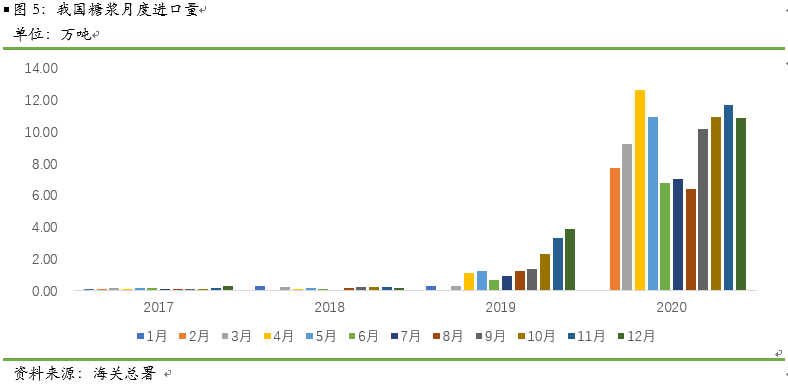Image resolution: width=788 pixels, height=385 pixels.
Task: Click the dark gray September 2020 bar
Action: (703, 210)
